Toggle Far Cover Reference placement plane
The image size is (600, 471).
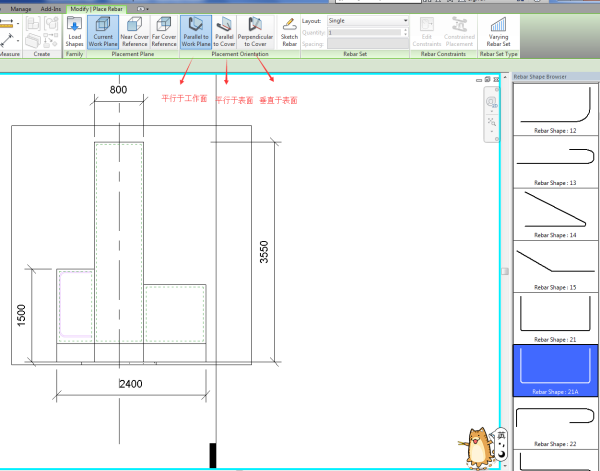click(x=164, y=32)
